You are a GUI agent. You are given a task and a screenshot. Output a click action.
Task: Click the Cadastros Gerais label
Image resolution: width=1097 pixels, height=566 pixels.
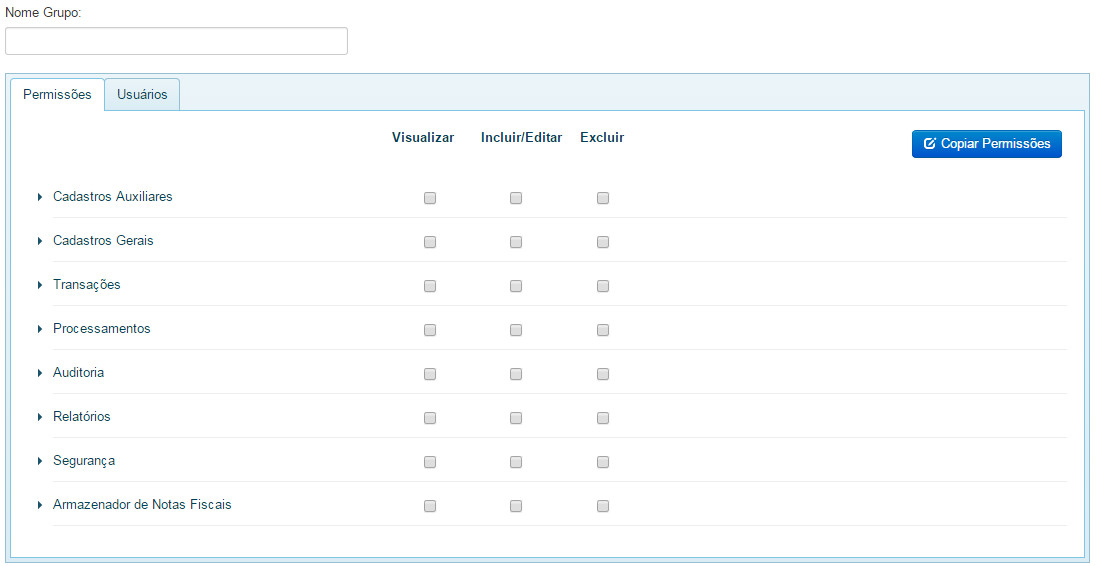(104, 241)
